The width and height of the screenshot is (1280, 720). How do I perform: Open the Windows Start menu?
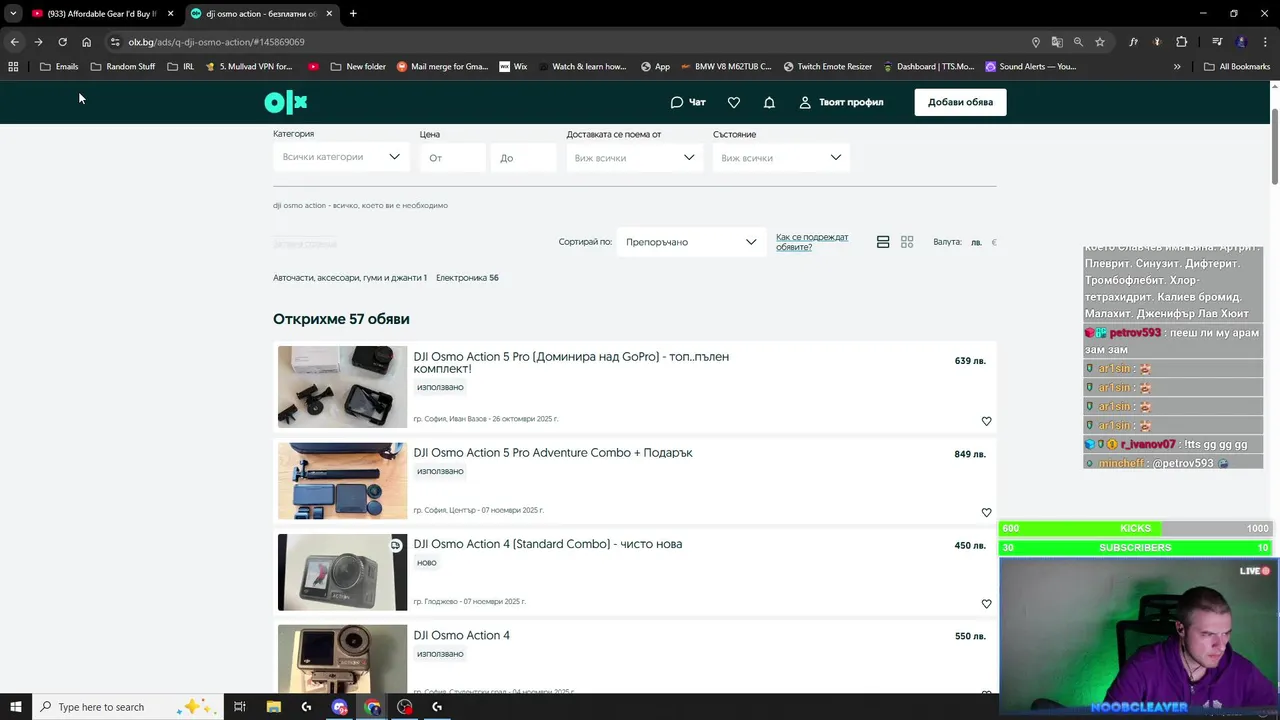[15, 707]
